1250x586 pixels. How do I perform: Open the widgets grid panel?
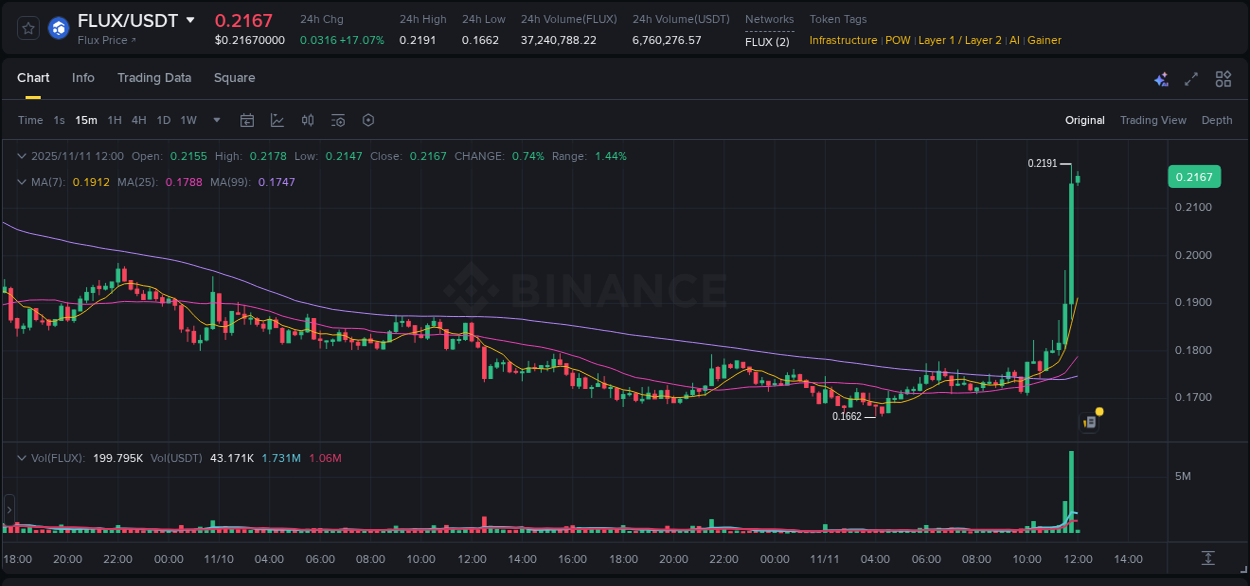click(1223, 78)
